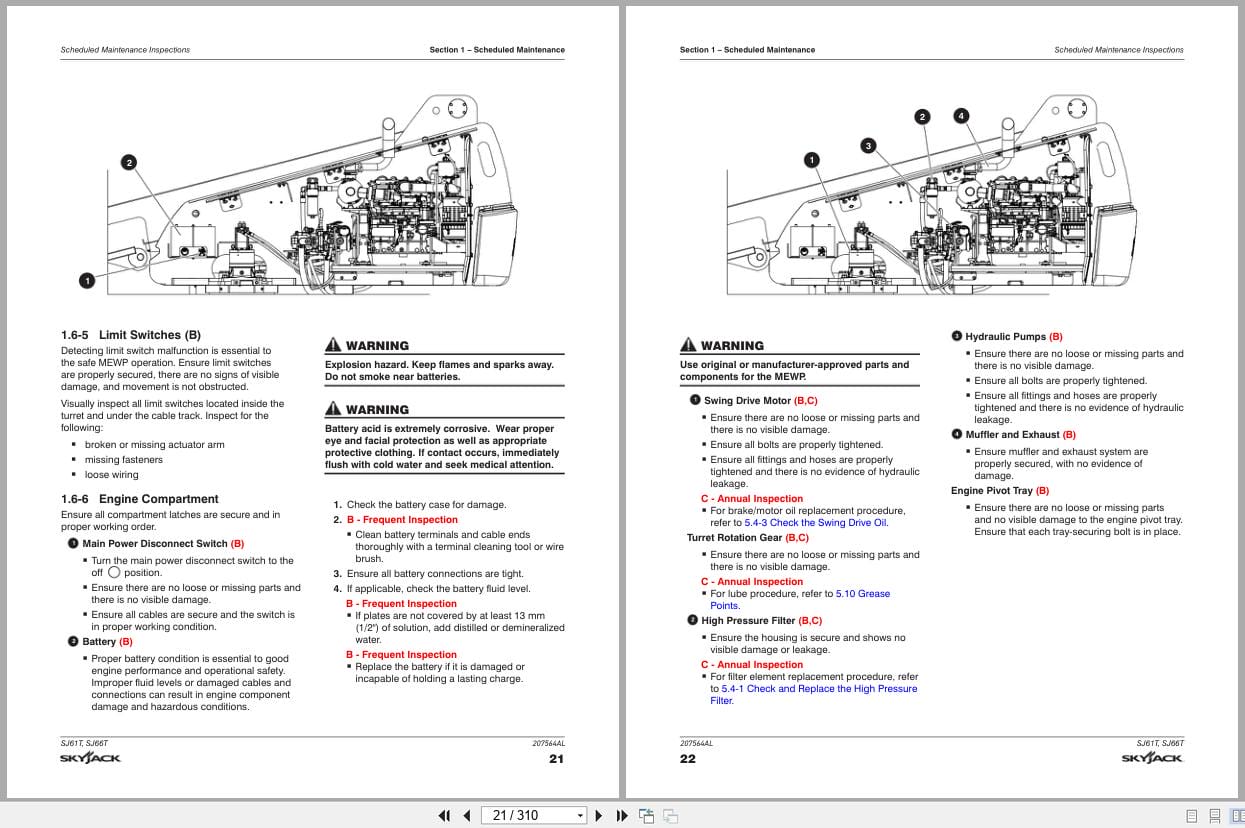Screen dimensions: 1245x828
Task: Jump to the last page
Action: point(621,815)
